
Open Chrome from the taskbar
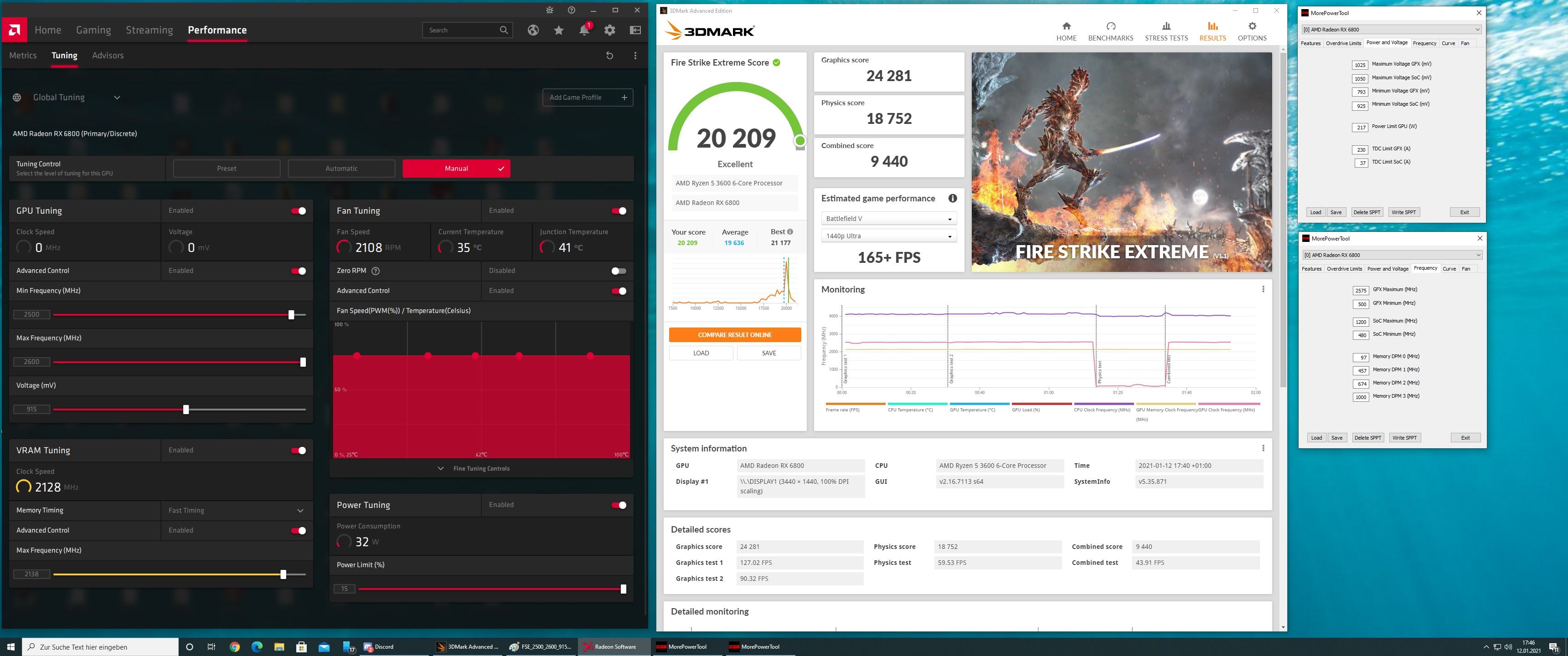234,647
